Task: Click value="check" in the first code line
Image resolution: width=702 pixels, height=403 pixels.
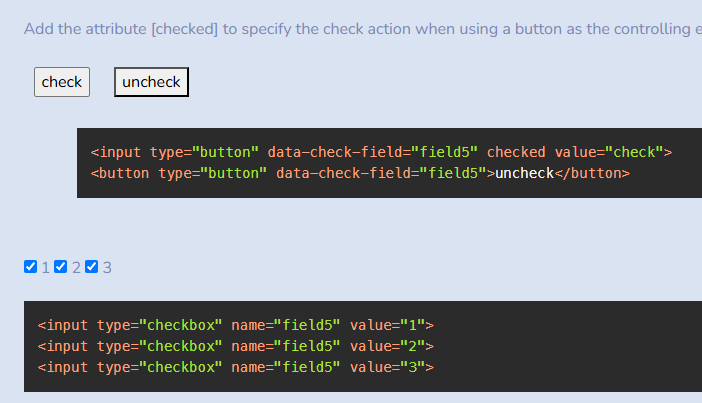Action: pos(609,152)
